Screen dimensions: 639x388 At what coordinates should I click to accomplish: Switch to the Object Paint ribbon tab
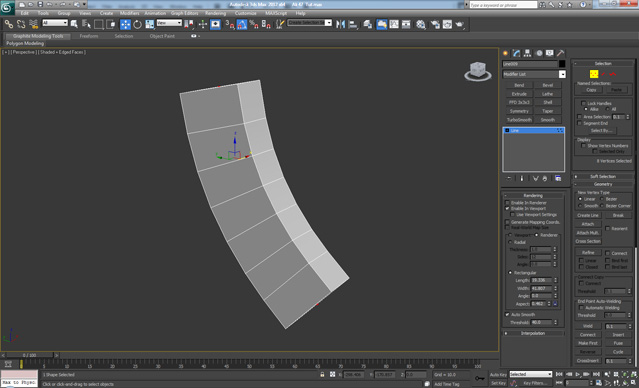162,36
